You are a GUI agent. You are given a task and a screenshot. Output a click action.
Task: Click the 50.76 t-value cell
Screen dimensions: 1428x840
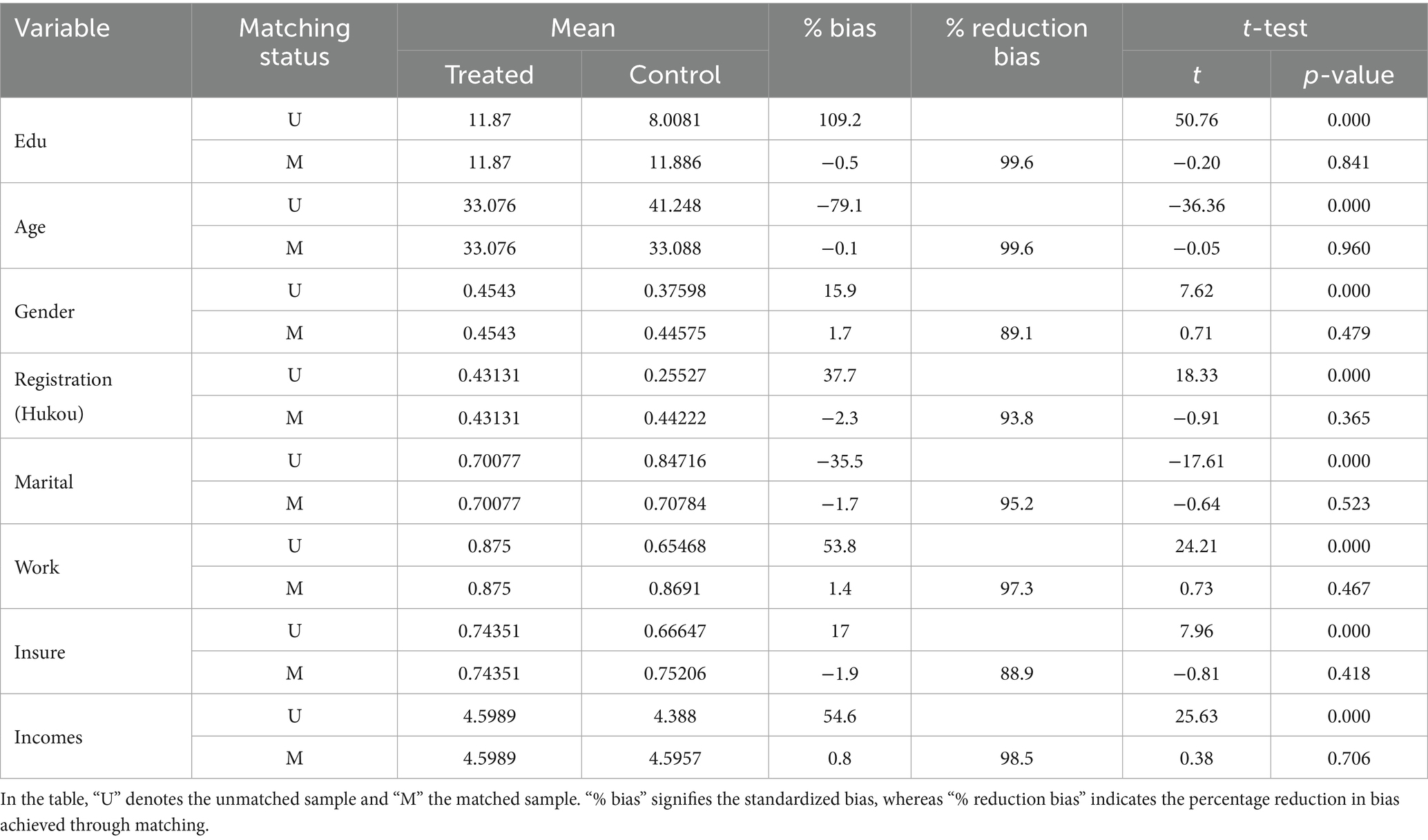(x=1196, y=120)
